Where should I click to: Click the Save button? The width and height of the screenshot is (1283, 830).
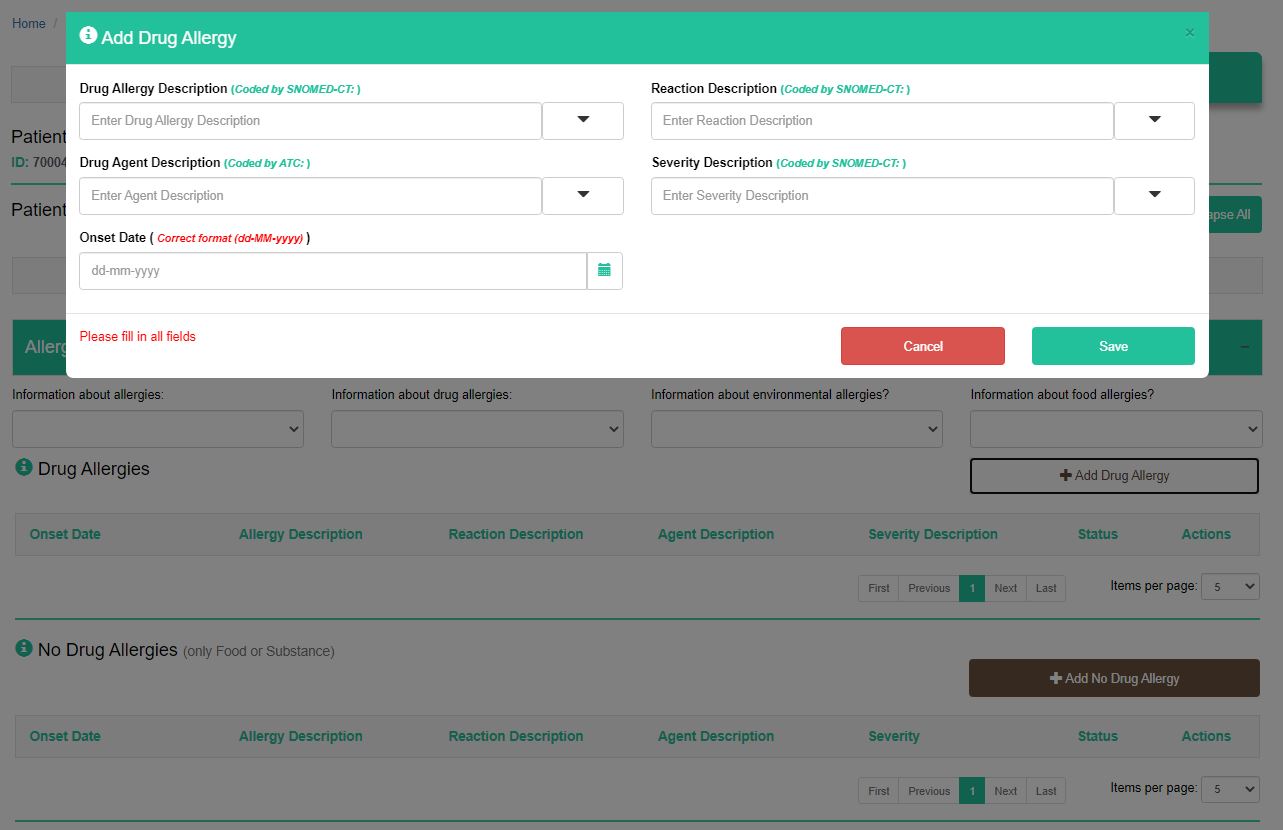tap(1113, 346)
